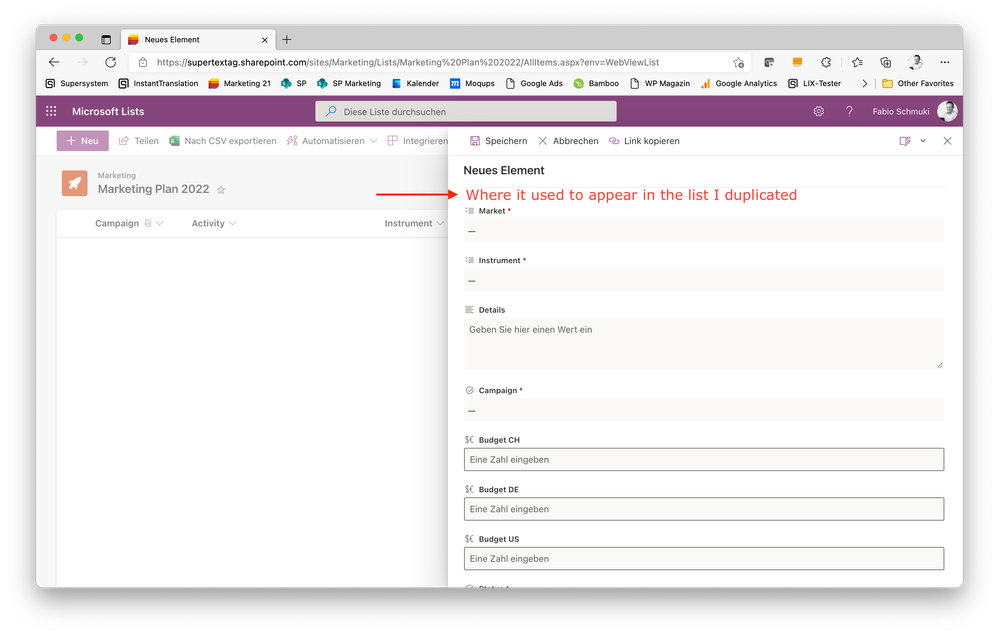
Task: Open the Google Analytics bookmark
Action: [x=739, y=83]
